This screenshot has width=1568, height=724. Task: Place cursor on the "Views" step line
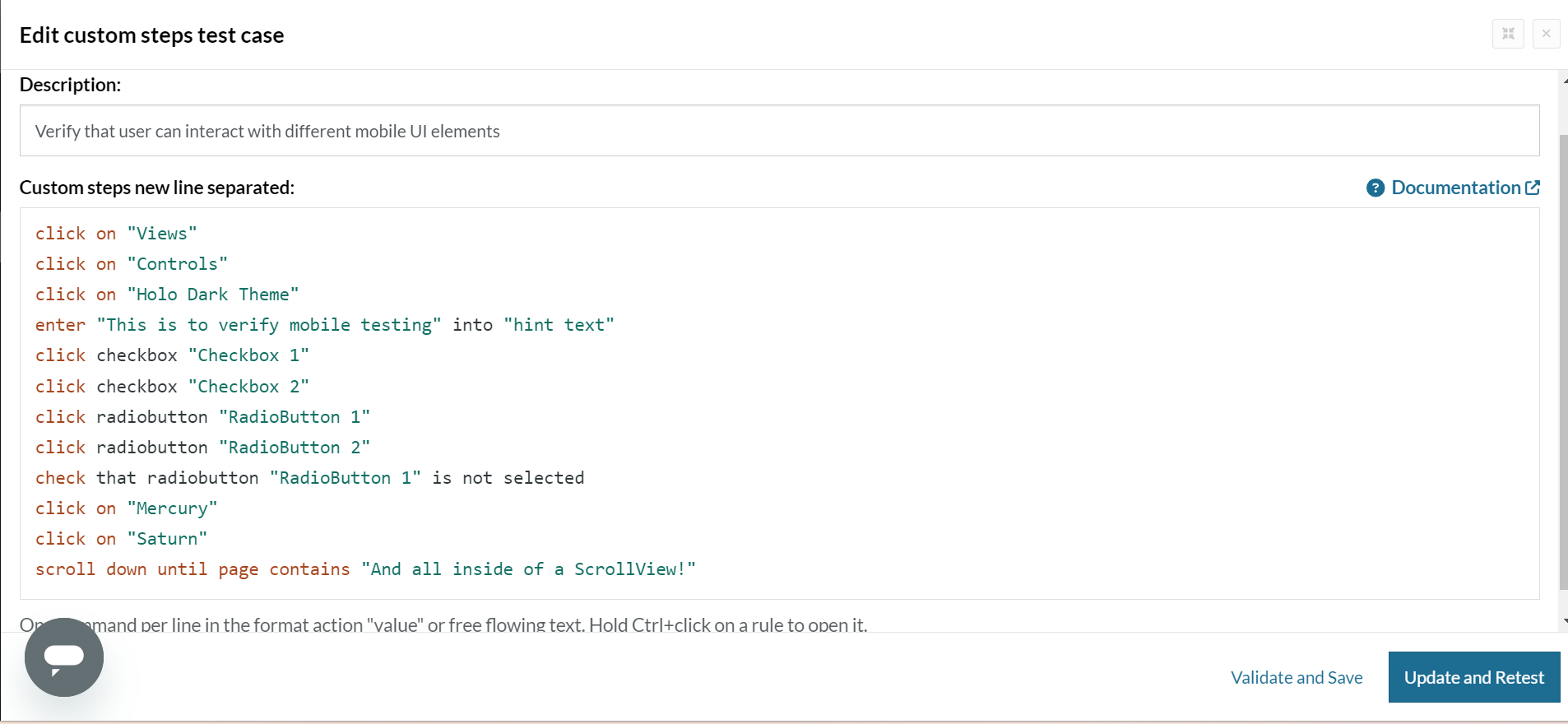[116, 234]
